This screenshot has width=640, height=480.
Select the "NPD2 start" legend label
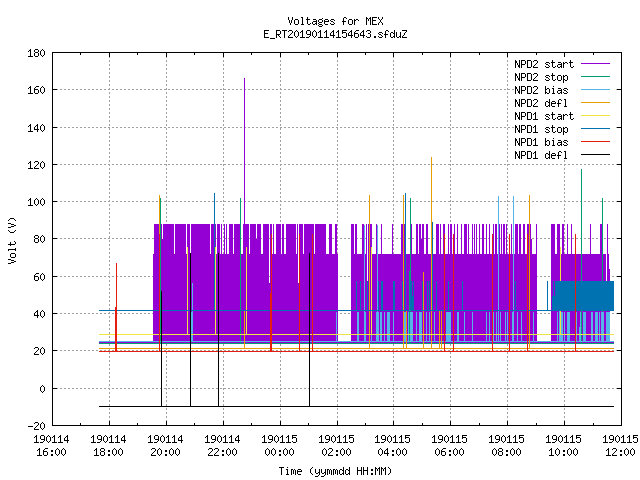pyautogui.click(x=544, y=64)
